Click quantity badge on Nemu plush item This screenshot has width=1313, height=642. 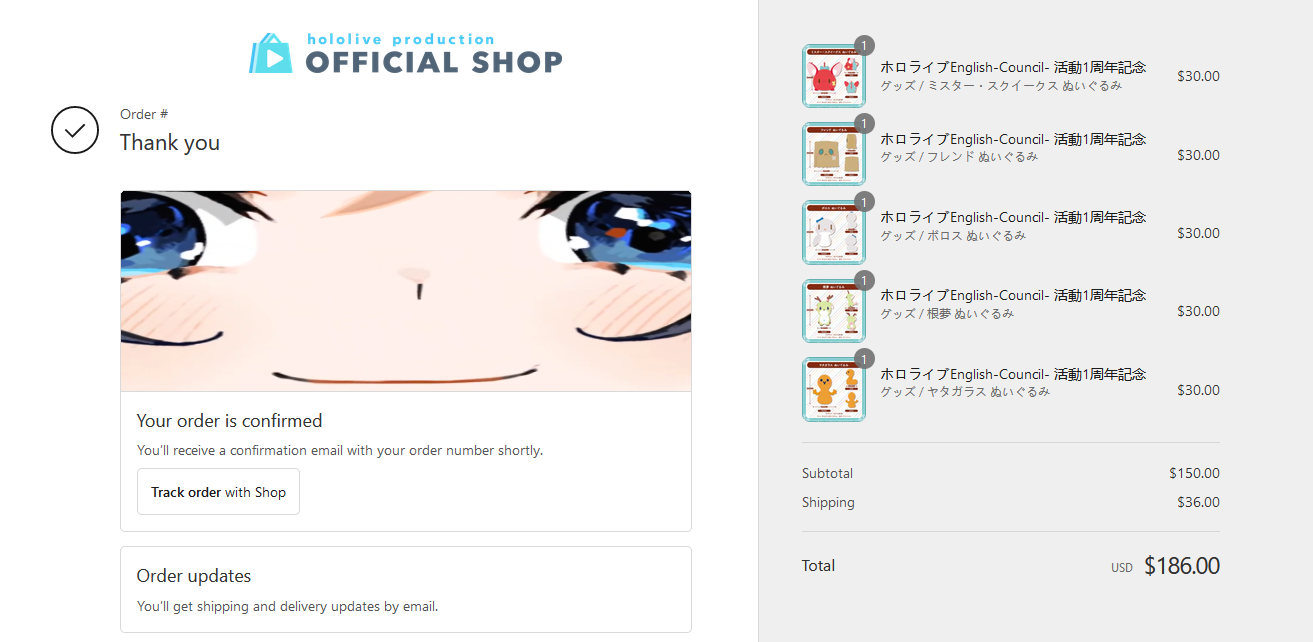point(865,280)
